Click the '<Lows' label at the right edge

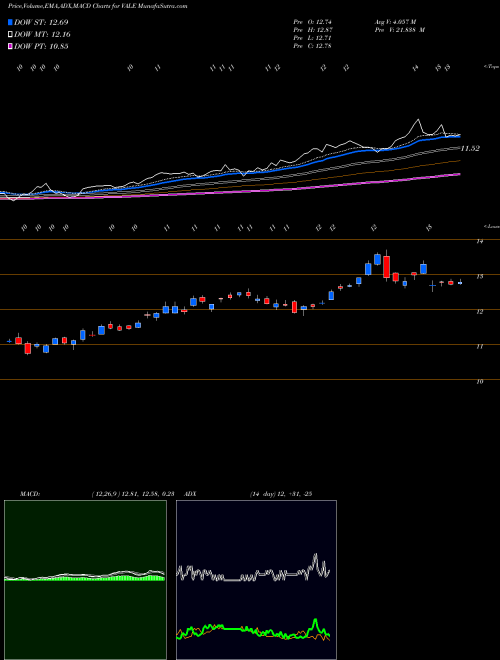(x=491, y=226)
